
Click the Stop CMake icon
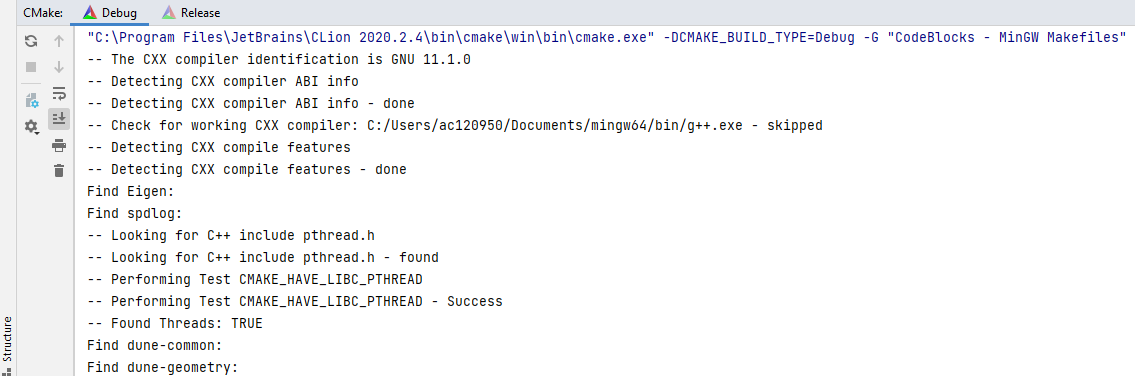(31, 67)
